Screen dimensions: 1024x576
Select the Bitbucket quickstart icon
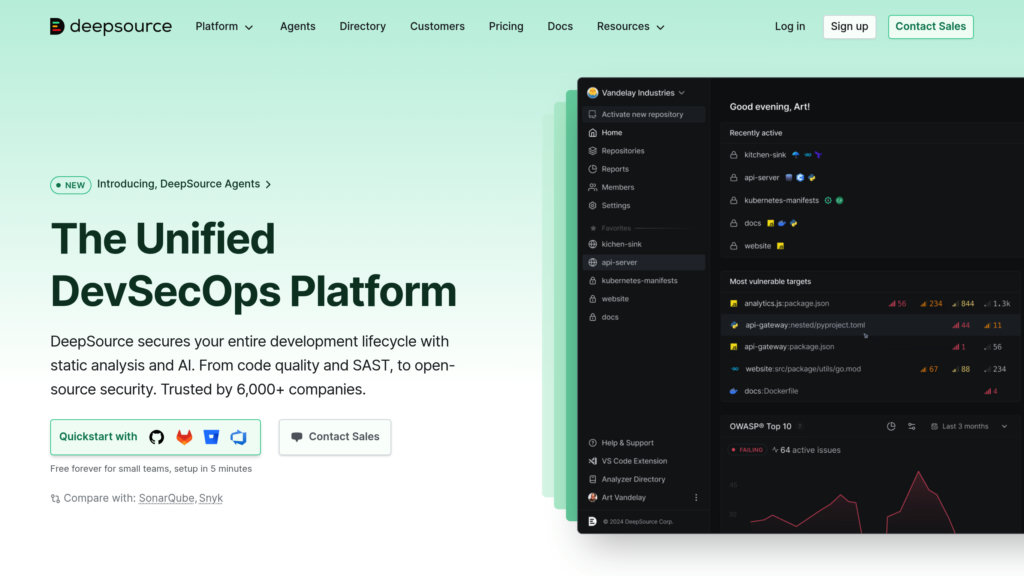[211, 437]
